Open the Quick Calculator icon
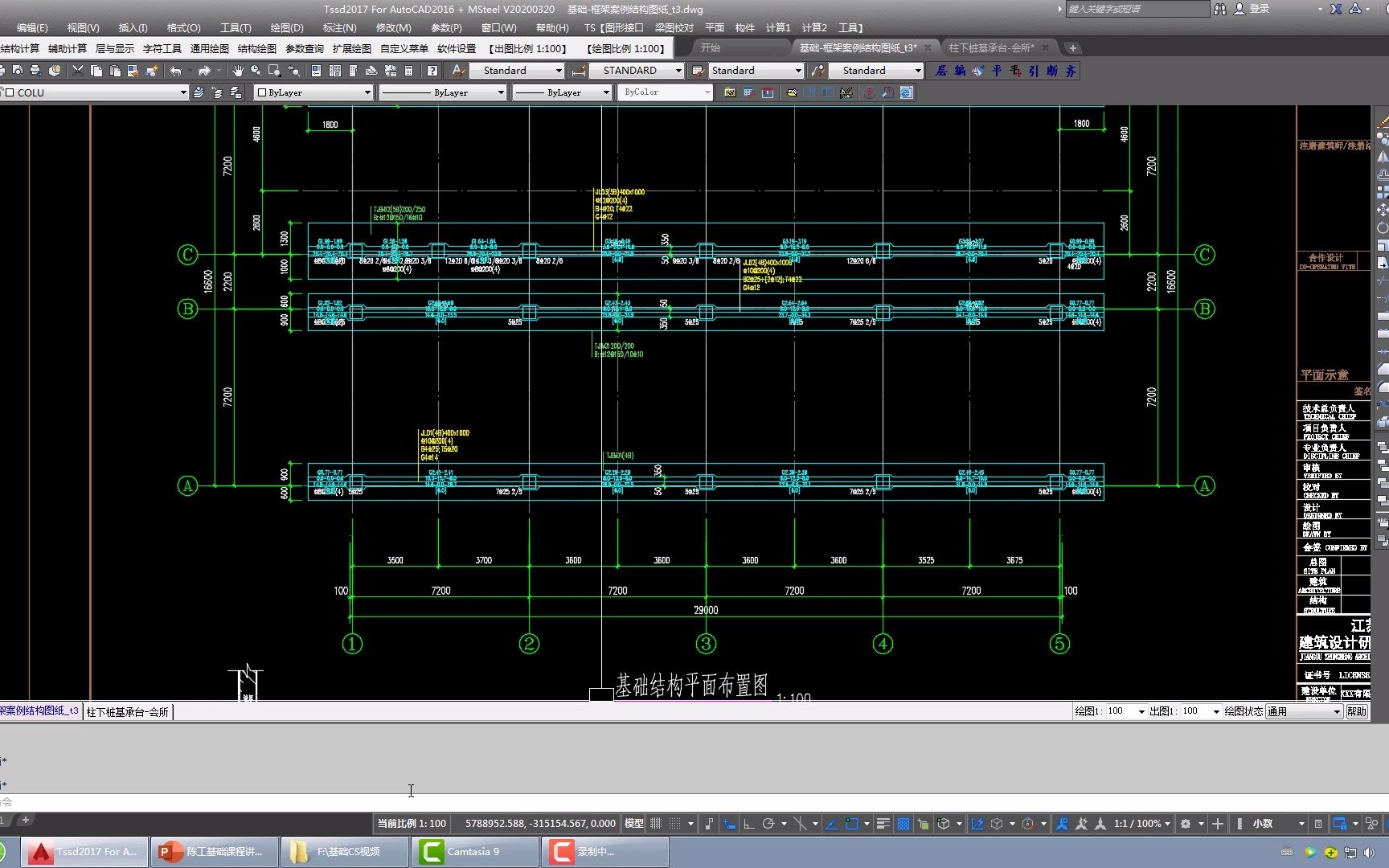1389x868 pixels. [x=408, y=71]
